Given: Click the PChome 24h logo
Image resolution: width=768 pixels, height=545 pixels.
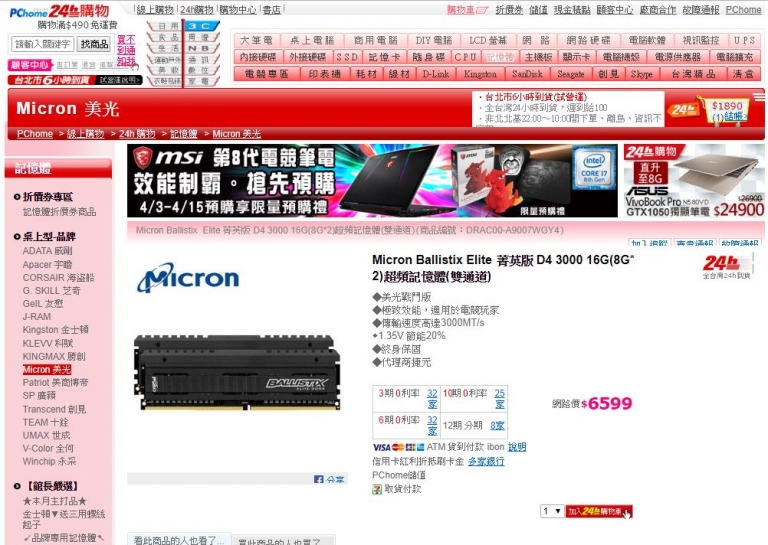Looking at the screenshot, I should [x=59, y=11].
